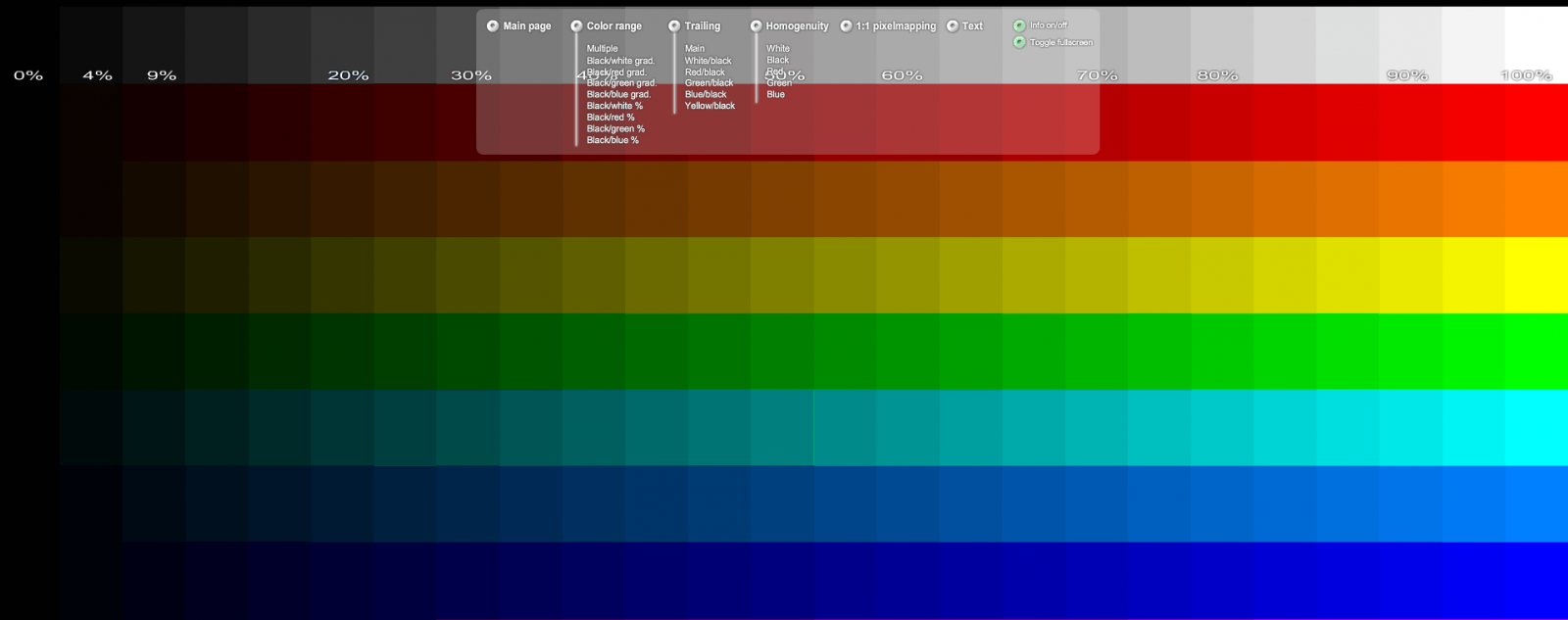The image size is (1568, 620).
Task: Select Black/blue % in Color range list
Action: click(612, 140)
